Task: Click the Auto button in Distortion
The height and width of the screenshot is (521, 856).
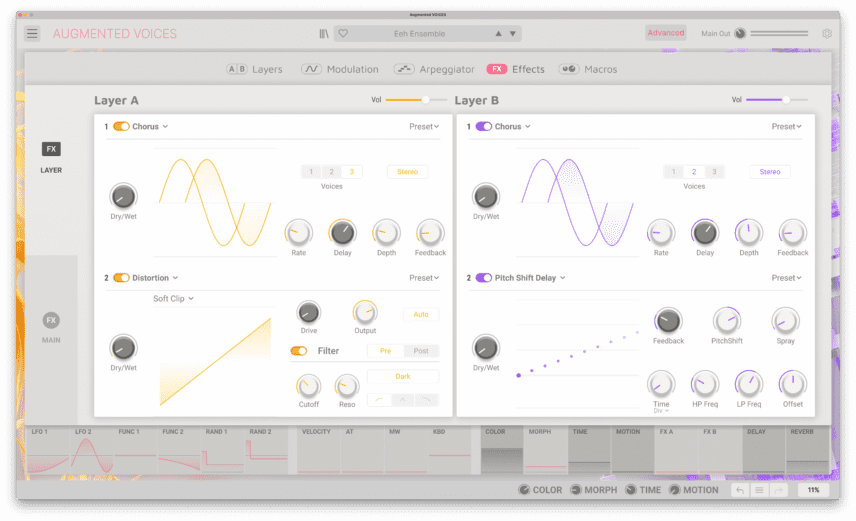Action: (421, 314)
